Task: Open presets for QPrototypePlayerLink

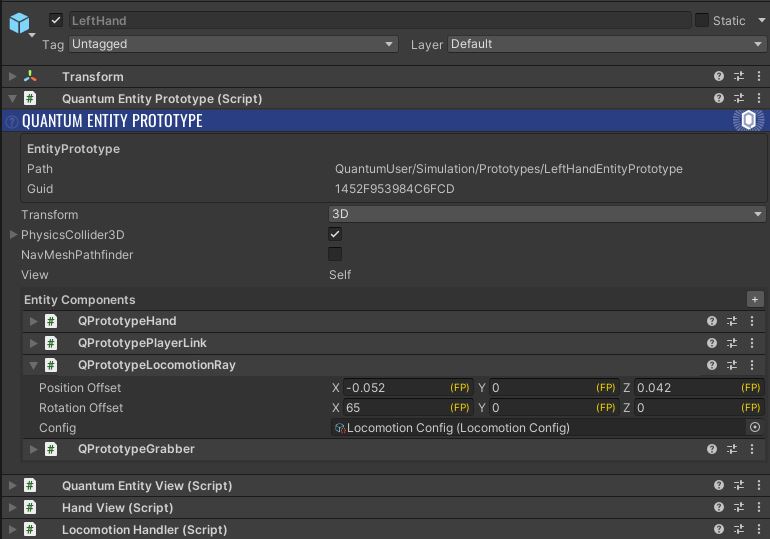Action: pyautogui.click(x=732, y=343)
